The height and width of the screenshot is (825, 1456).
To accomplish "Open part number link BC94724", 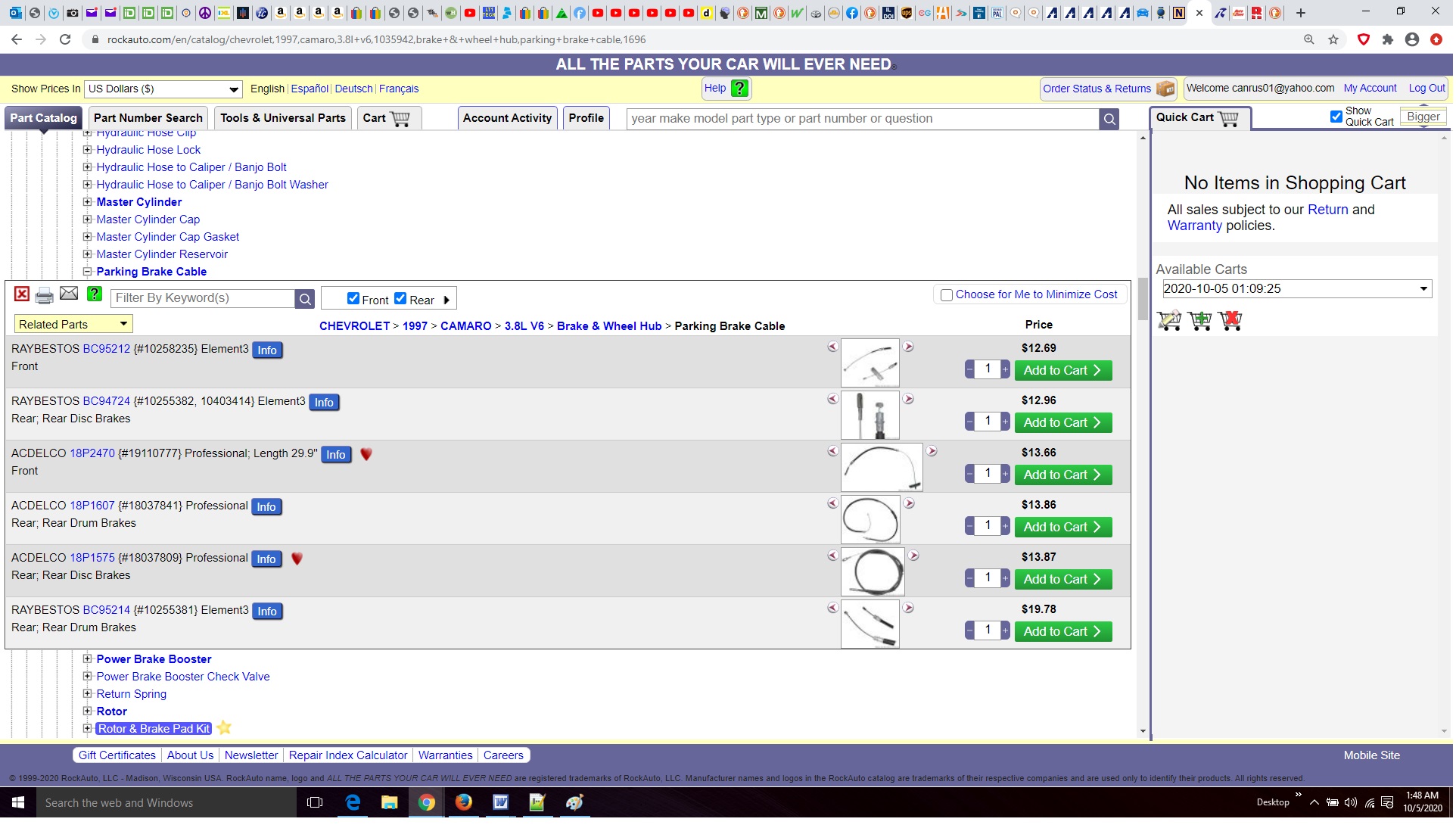I will click(x=107, y=402).
